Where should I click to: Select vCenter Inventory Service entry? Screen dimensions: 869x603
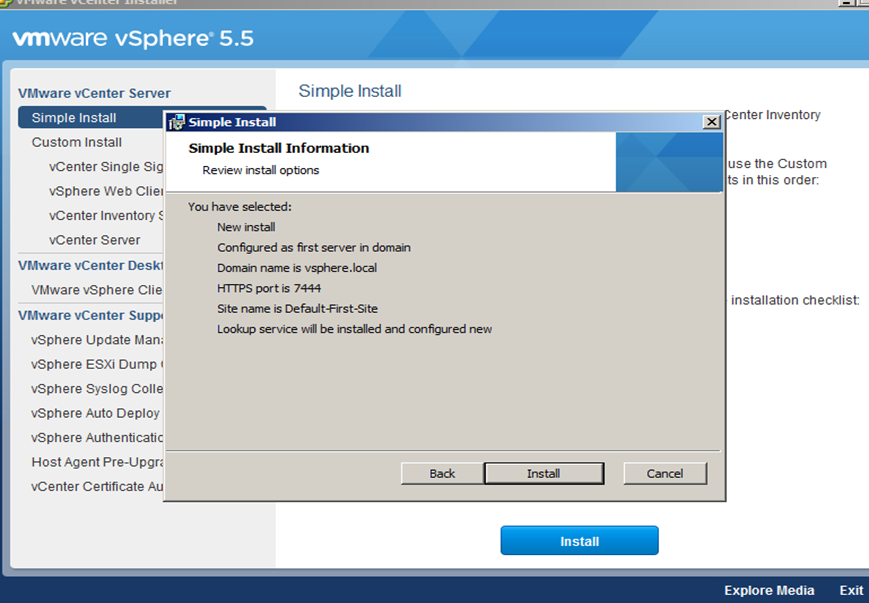coord(106,215)
